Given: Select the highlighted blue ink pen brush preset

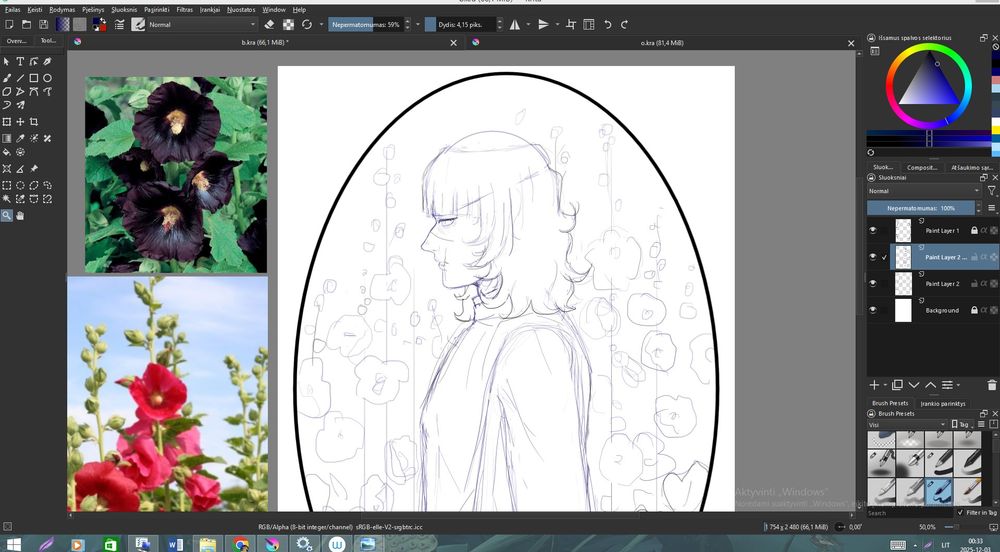Looking at the screenshot, I should click(938, 492).
